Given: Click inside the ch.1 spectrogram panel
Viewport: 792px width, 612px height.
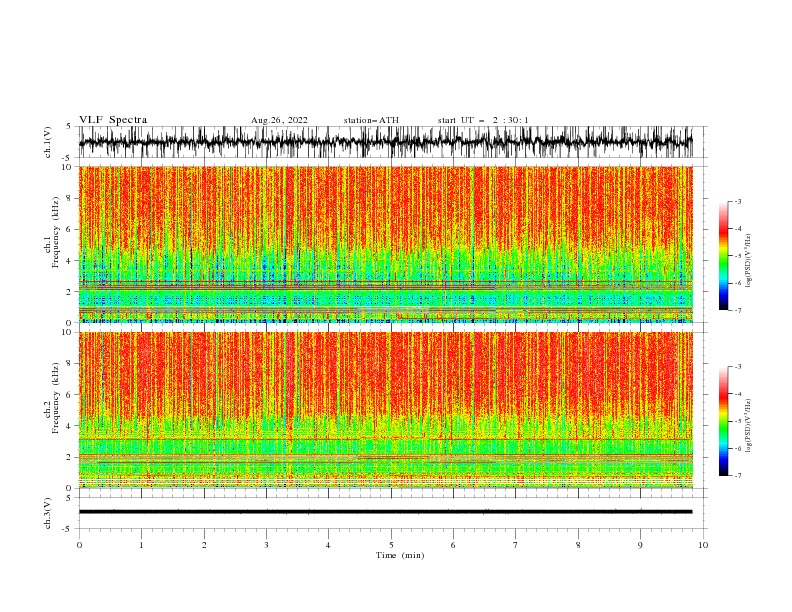Looking at the screenshot, I should [x=385, y=244].
